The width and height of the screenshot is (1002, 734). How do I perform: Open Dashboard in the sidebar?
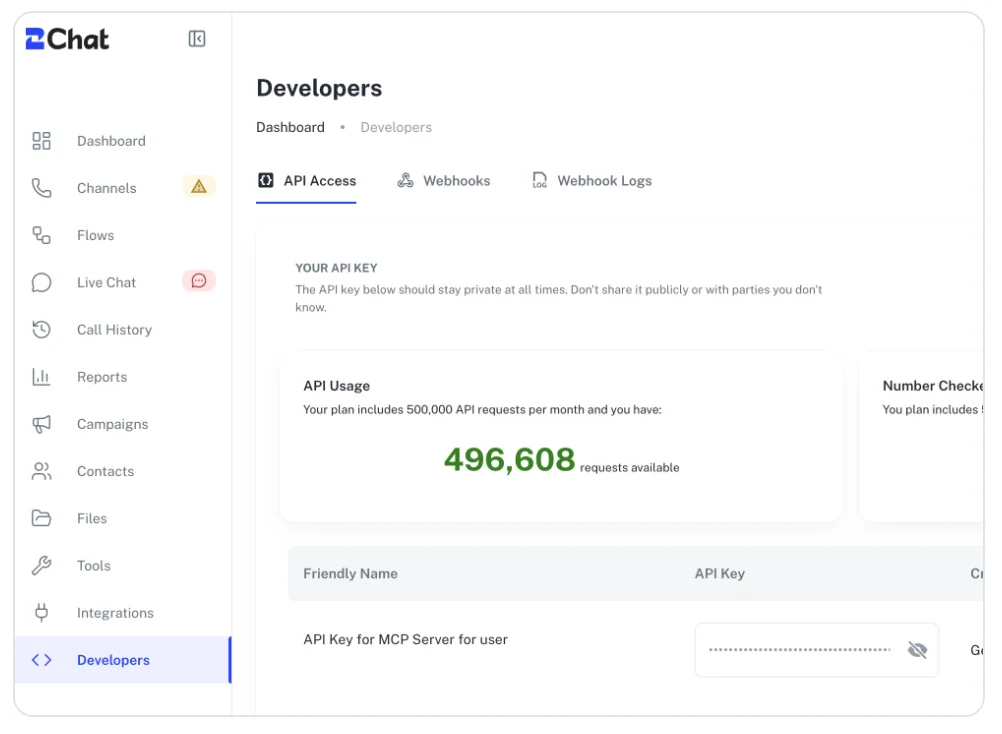pos(122,141)
